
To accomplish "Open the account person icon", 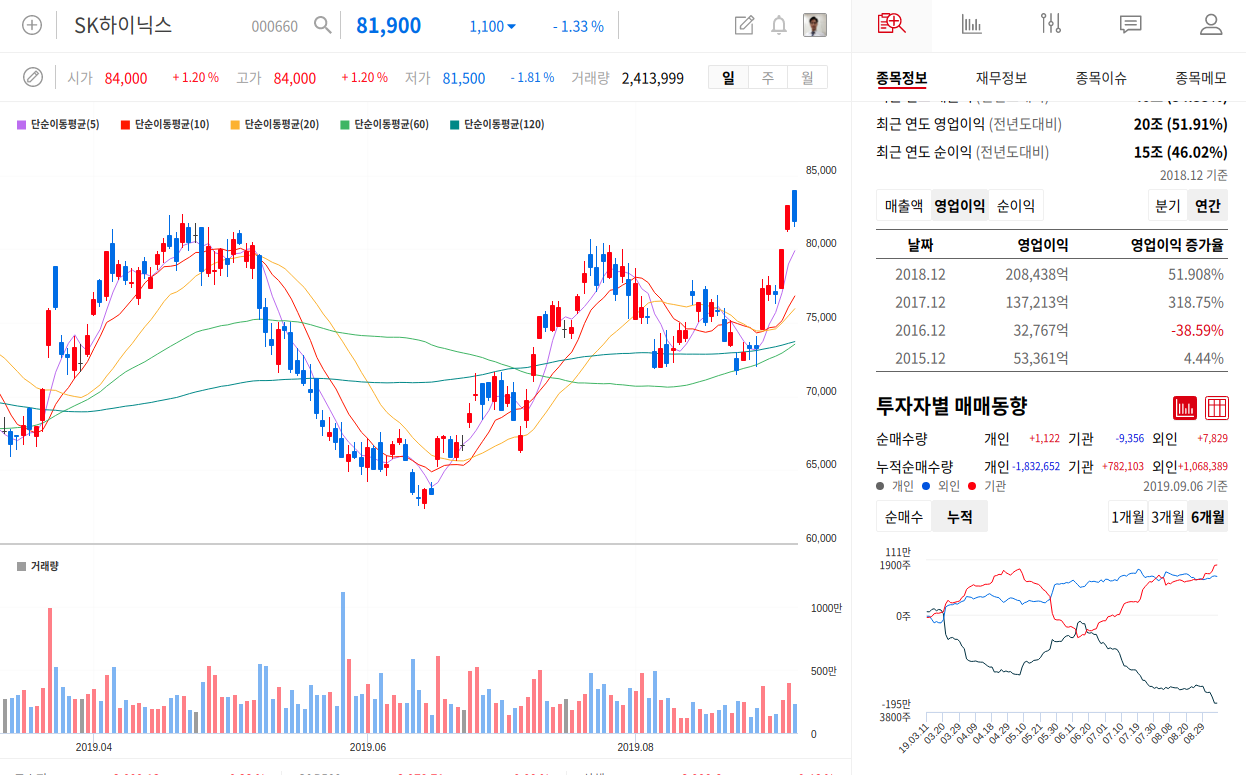I will point(1211,25).
